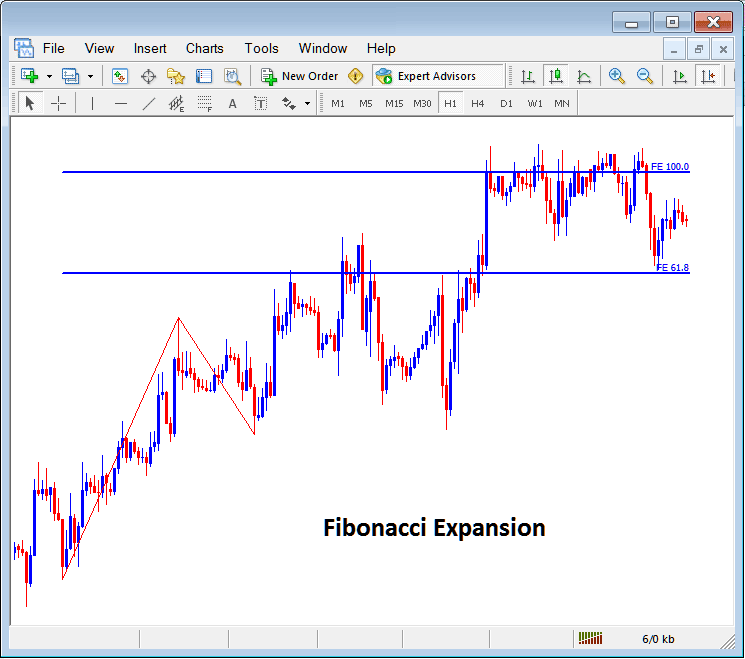This screenshot has width=745, height=659.
Task: Open the Market Watch window icon
Action: (120, 76)
